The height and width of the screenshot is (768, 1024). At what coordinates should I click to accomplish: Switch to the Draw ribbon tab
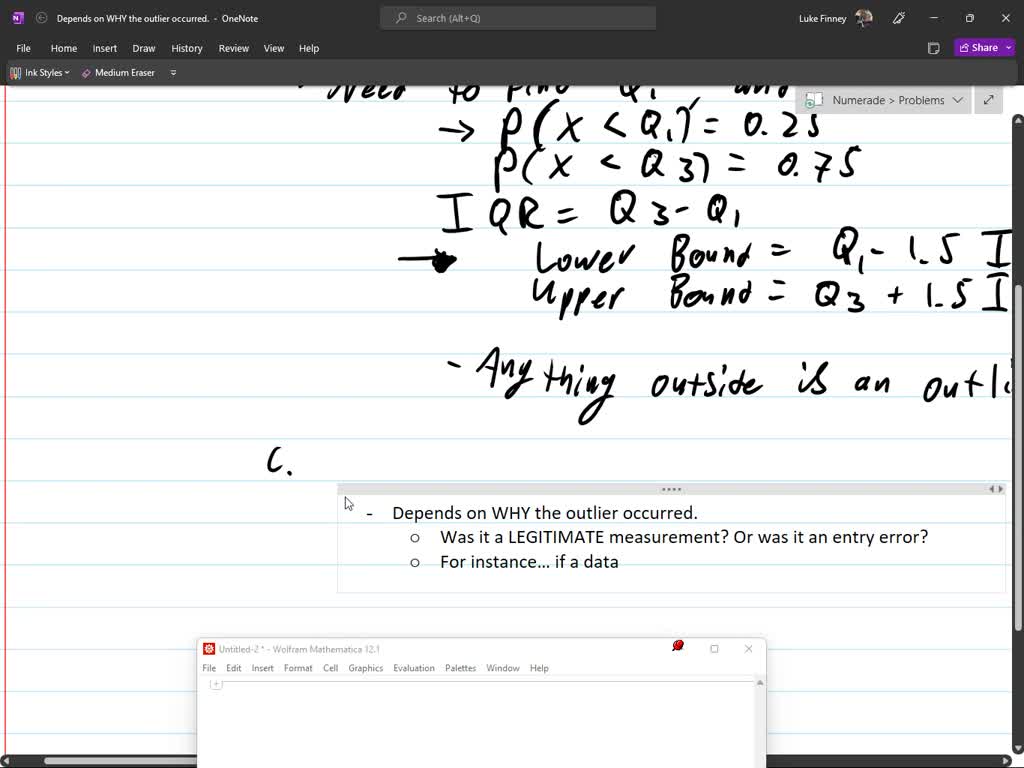click(143, 47)
